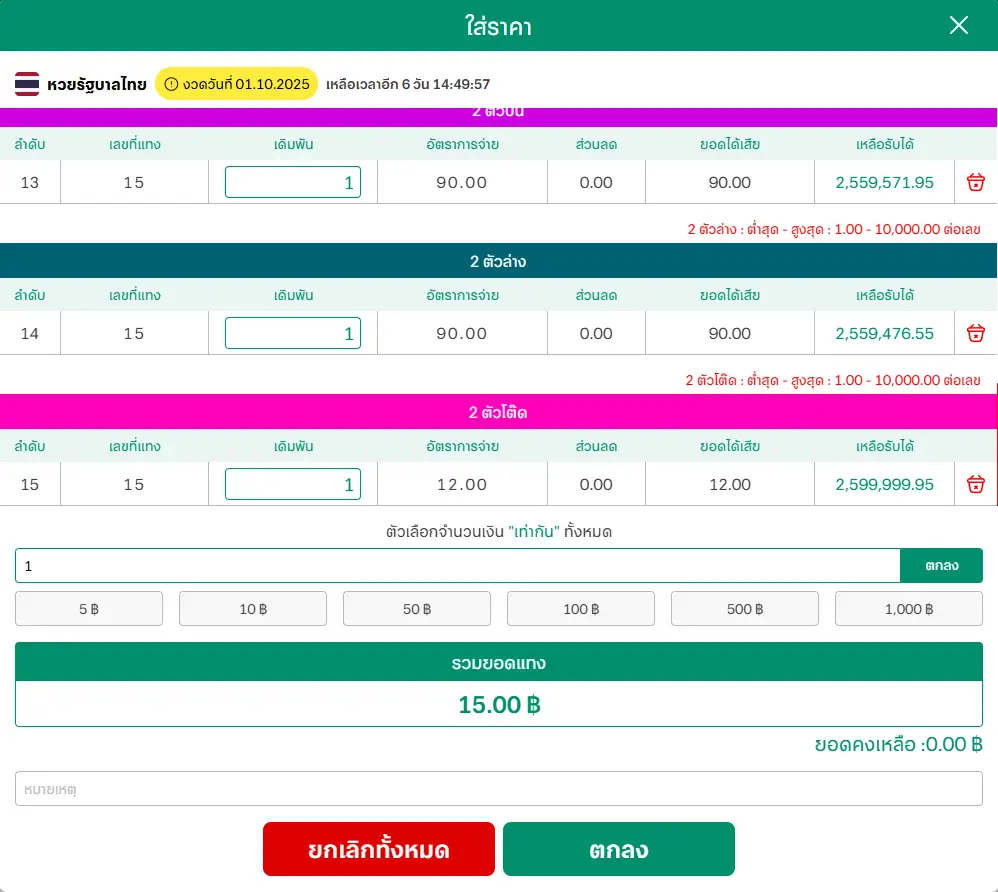Viewport: 998px width, 892px height.
Task: Confirm with the large green ตกลง button
Action: [x=618, y=850]
